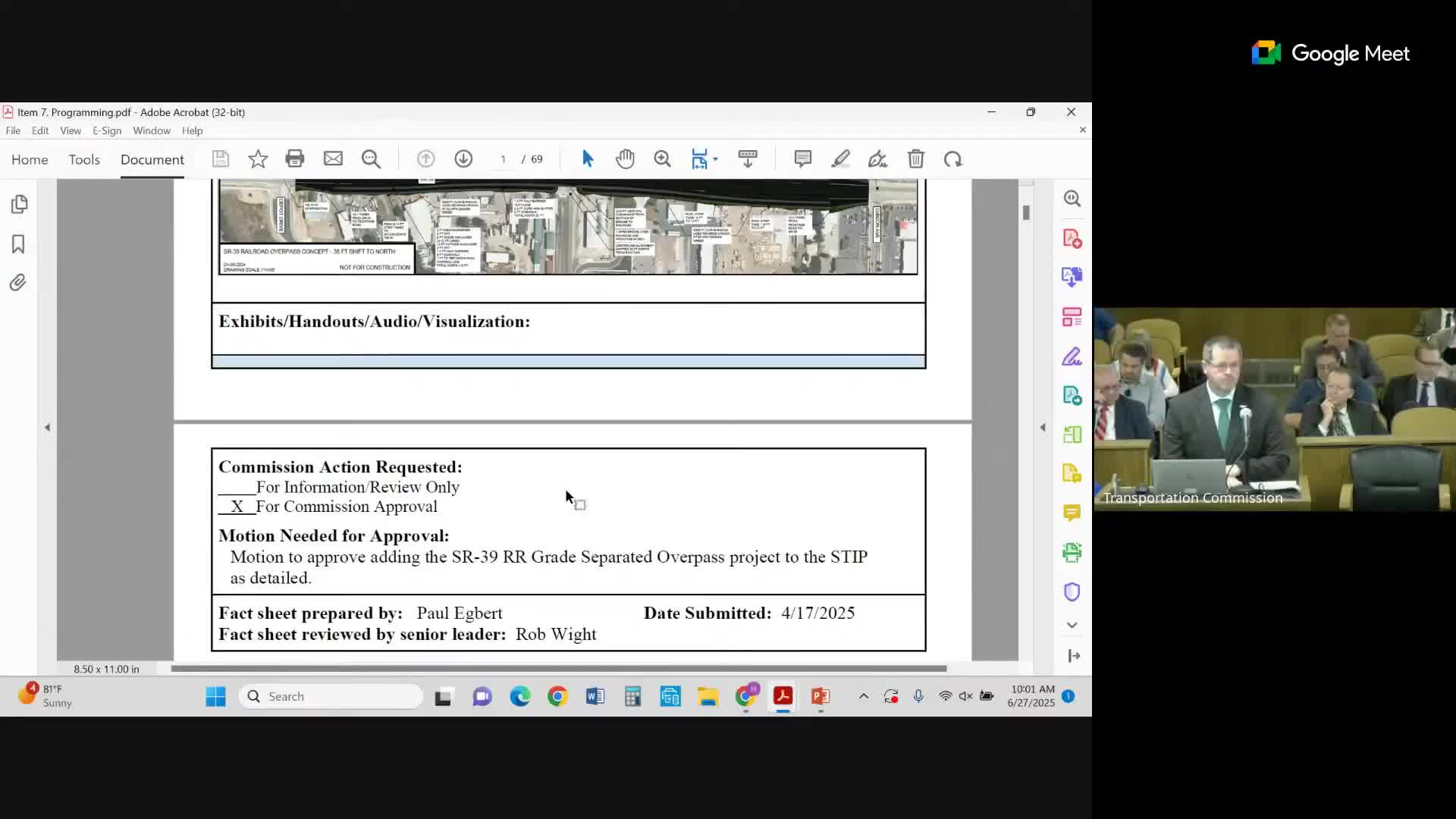Screen dimensions: 1456x819
Task: Click the Home tab button
Action: [x=30, y=159]
